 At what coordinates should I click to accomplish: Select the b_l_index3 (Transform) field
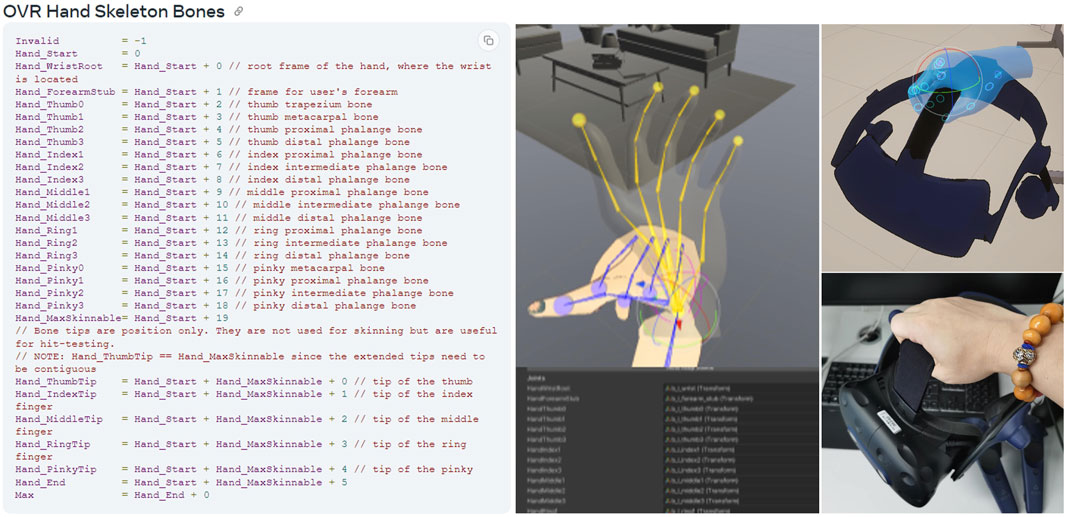coord(741,470)
